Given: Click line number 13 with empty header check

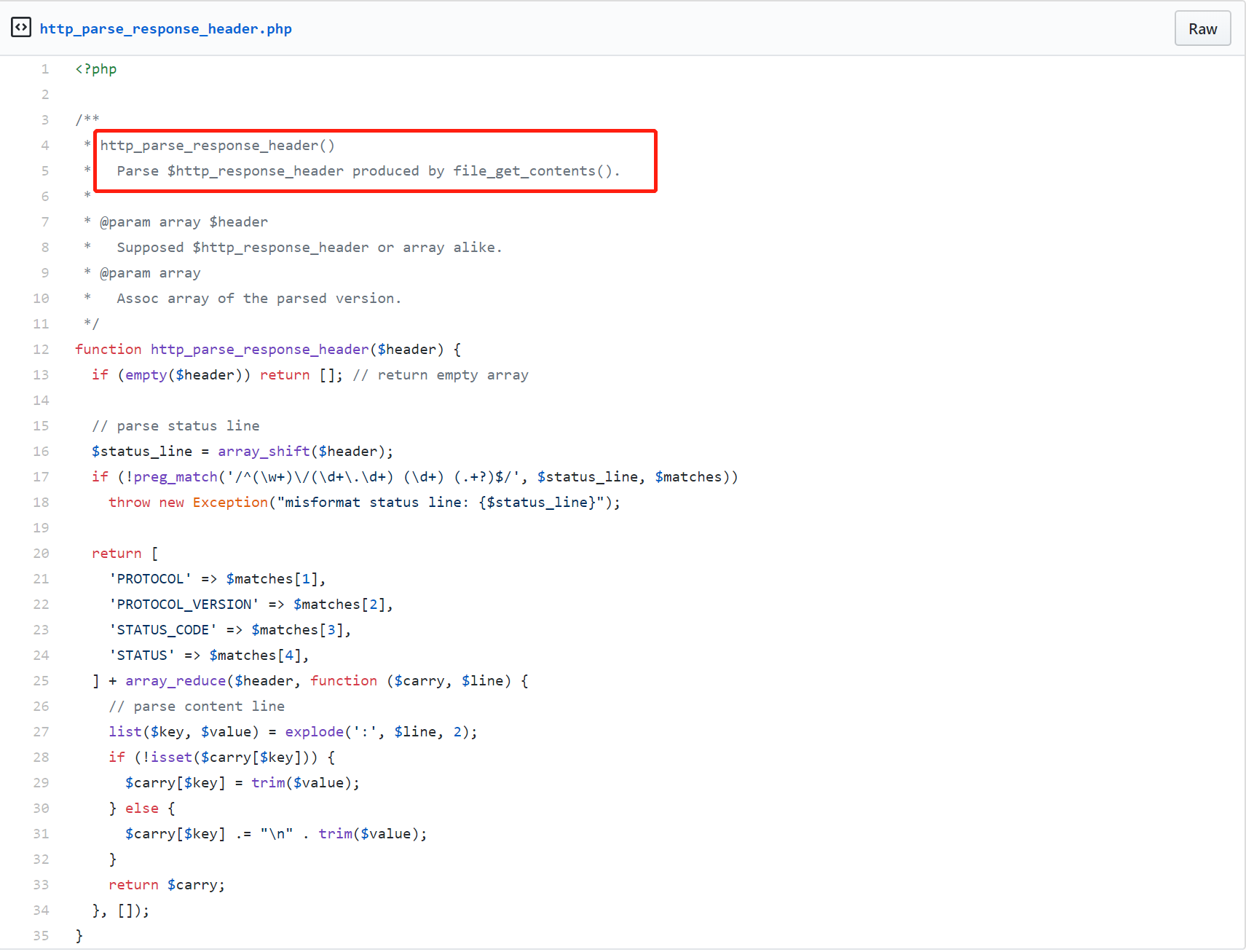Looking at the screenshot, I should 41,374.
